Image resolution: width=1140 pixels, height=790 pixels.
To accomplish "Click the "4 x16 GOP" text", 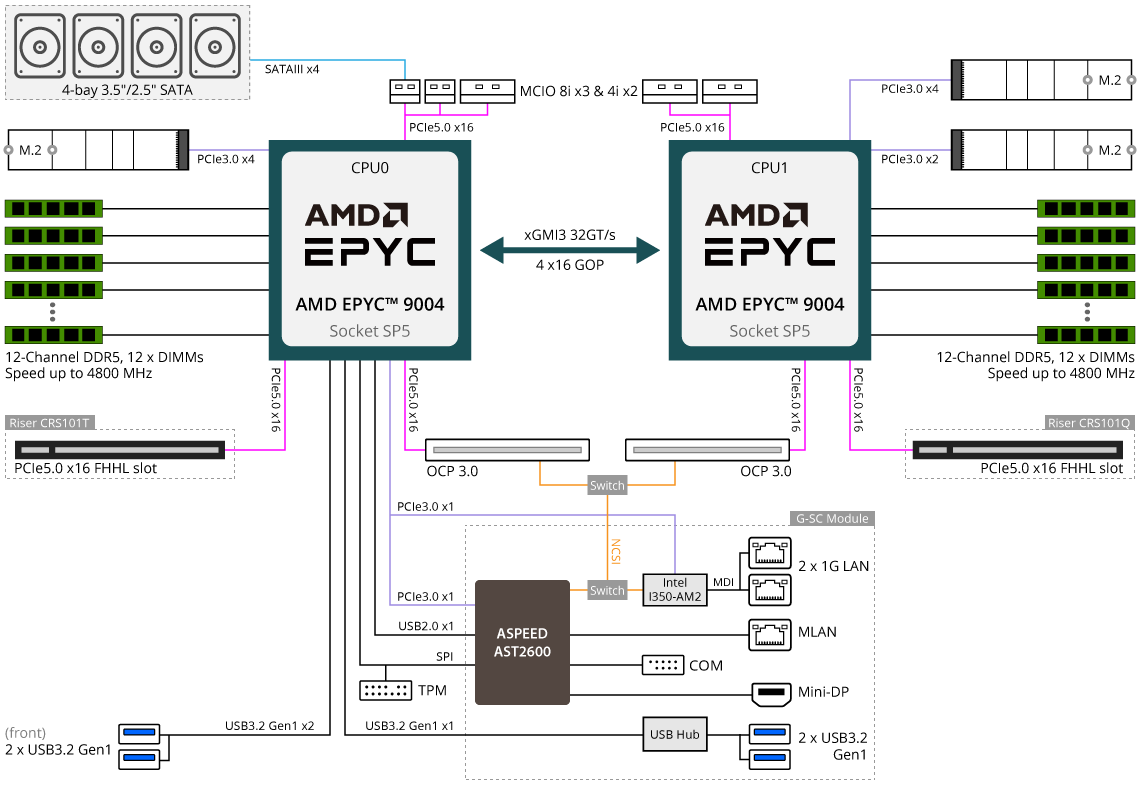I will point(570,265).
